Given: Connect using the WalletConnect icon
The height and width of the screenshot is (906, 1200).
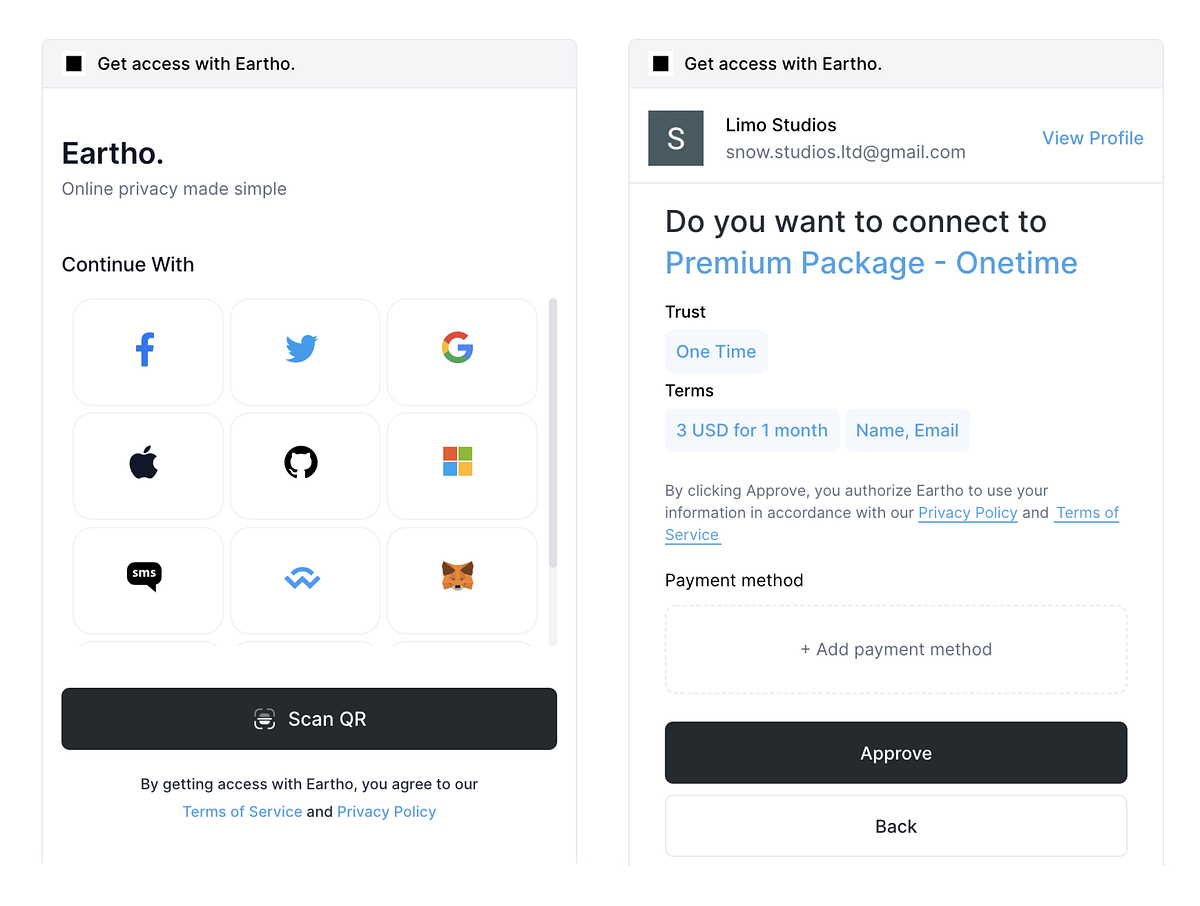Looking at the screenshot, I should tap(304, 578).
